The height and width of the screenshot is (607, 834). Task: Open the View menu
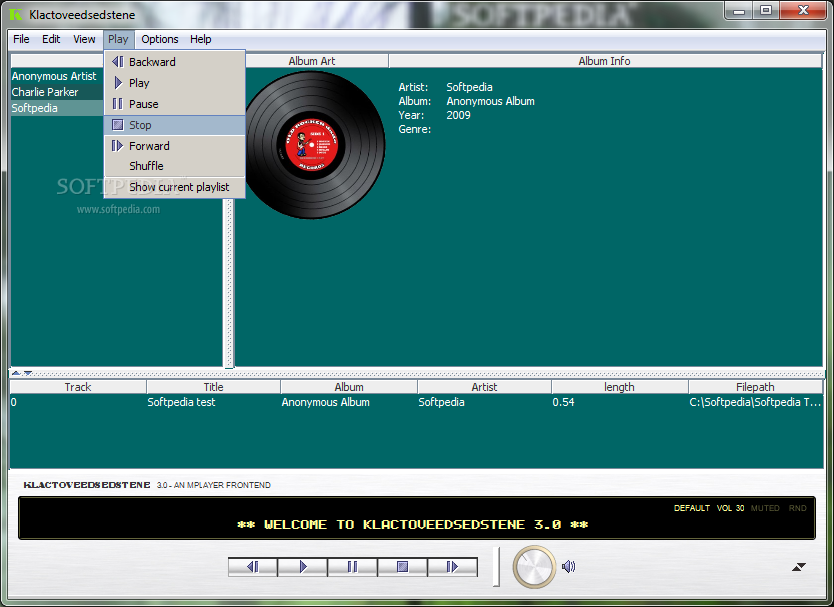84,39
